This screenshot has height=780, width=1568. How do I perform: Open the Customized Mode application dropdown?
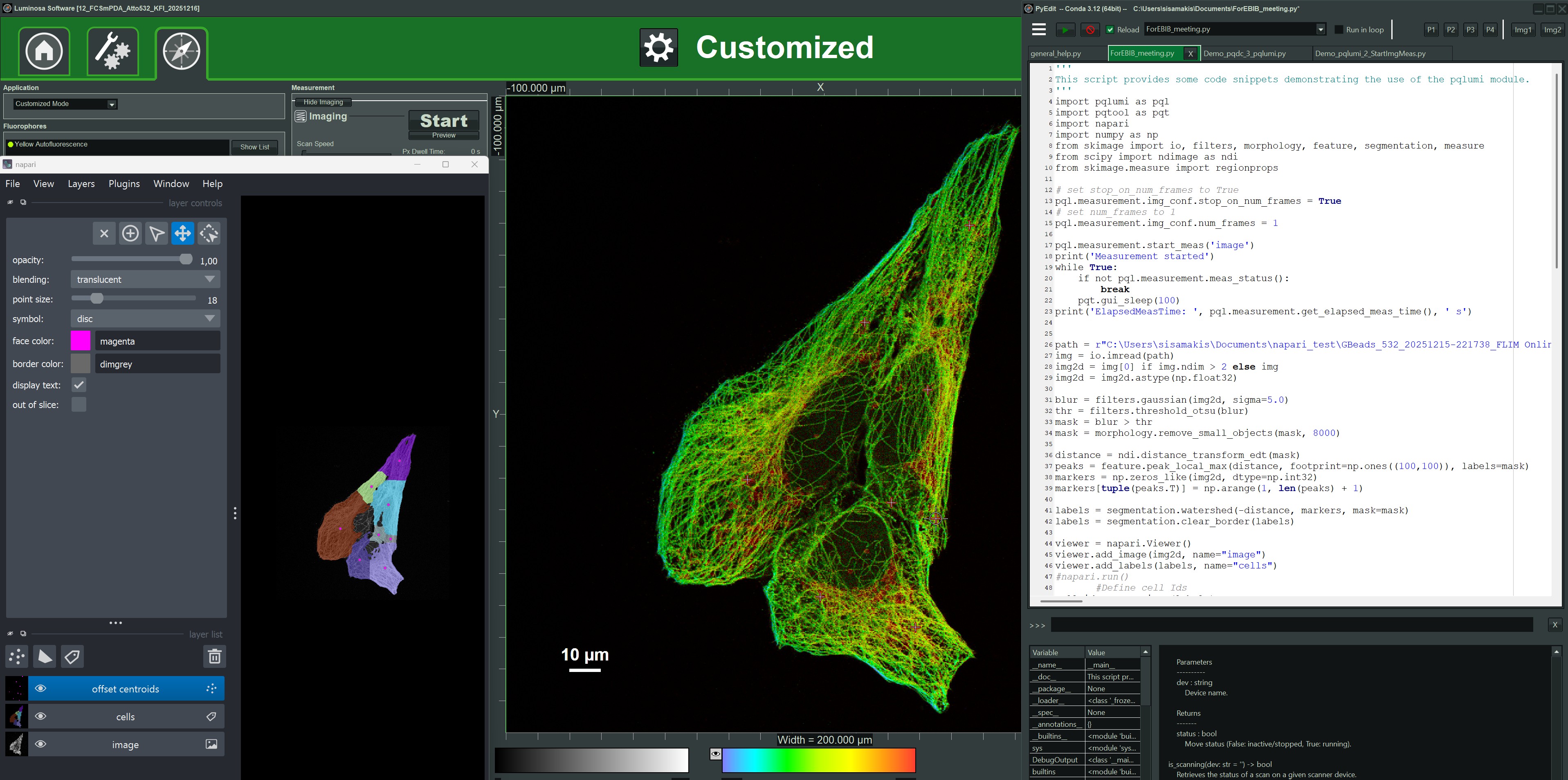click(x=65, y=104)
